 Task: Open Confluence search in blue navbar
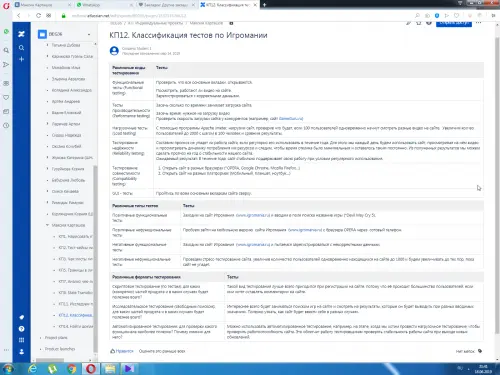click(x=21, y=48)
